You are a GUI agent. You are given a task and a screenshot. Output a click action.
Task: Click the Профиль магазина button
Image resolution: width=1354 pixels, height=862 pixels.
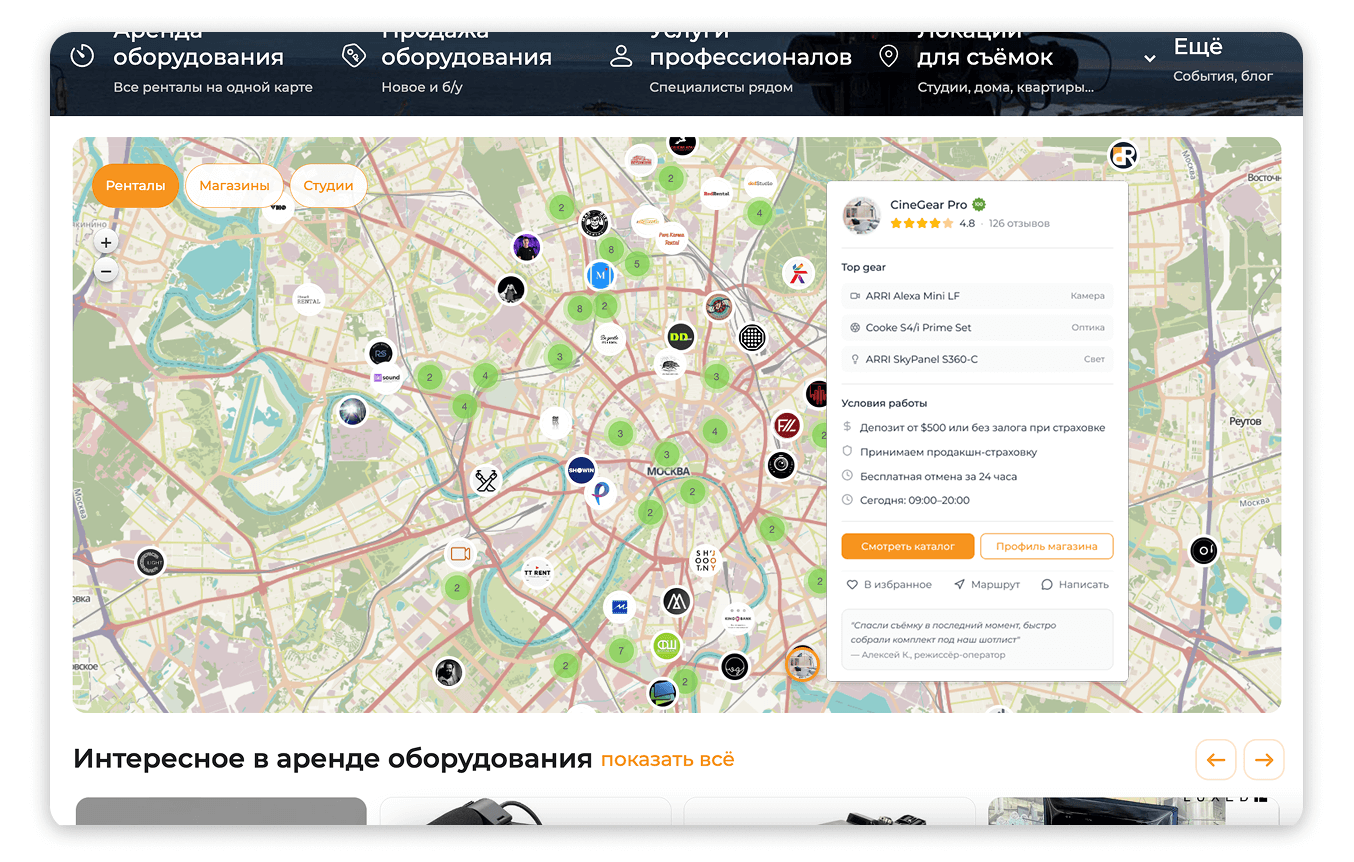pyautogui.click(x=1046, y=546)
